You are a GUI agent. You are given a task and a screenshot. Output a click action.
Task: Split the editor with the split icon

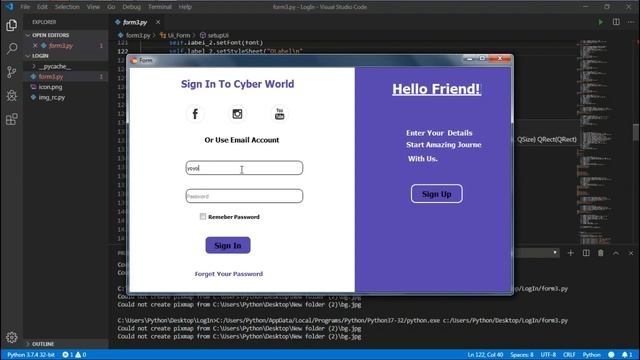(x=616, y=22)
